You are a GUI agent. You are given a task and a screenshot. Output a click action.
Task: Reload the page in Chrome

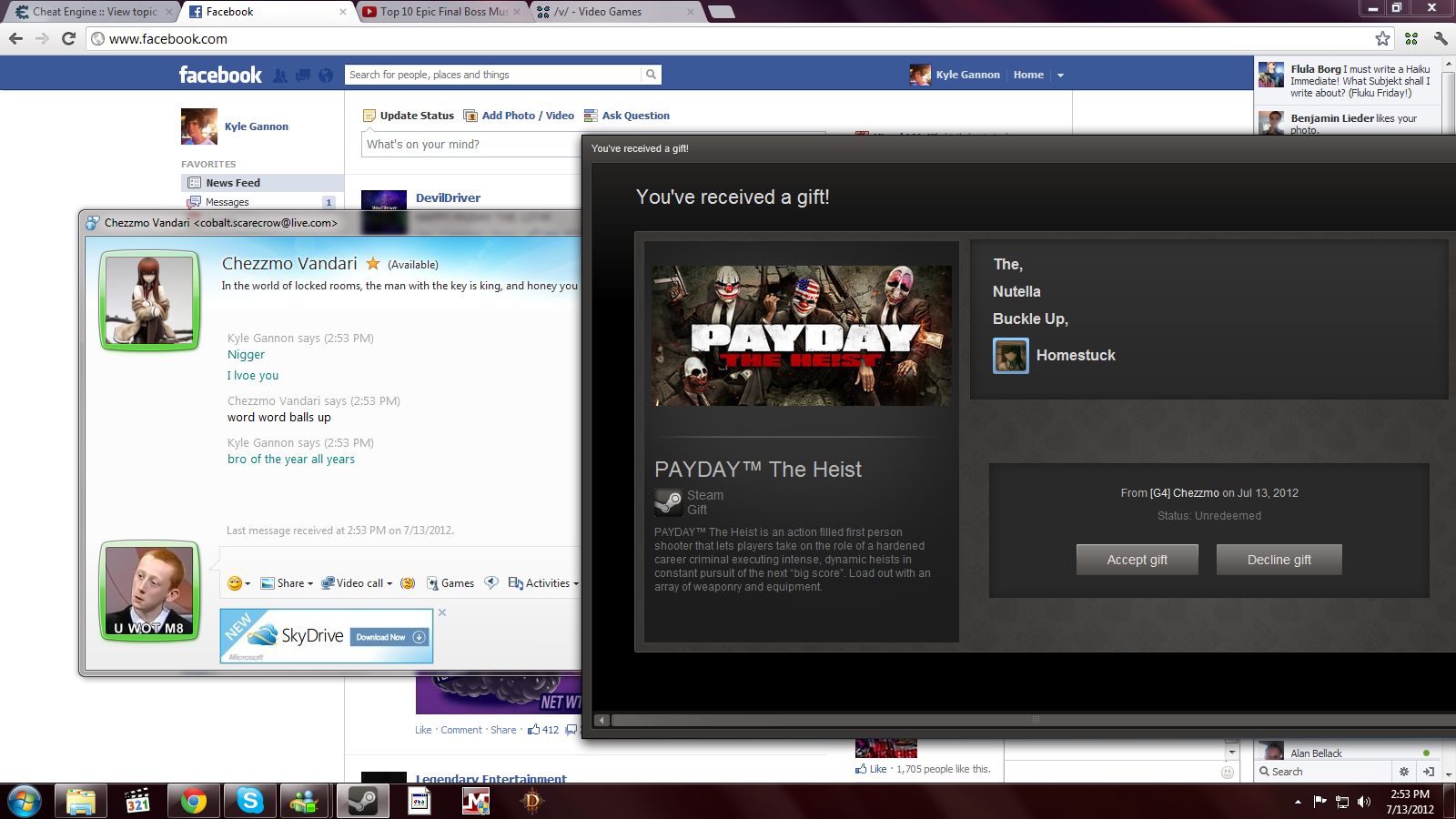click(x=68, y=38)
